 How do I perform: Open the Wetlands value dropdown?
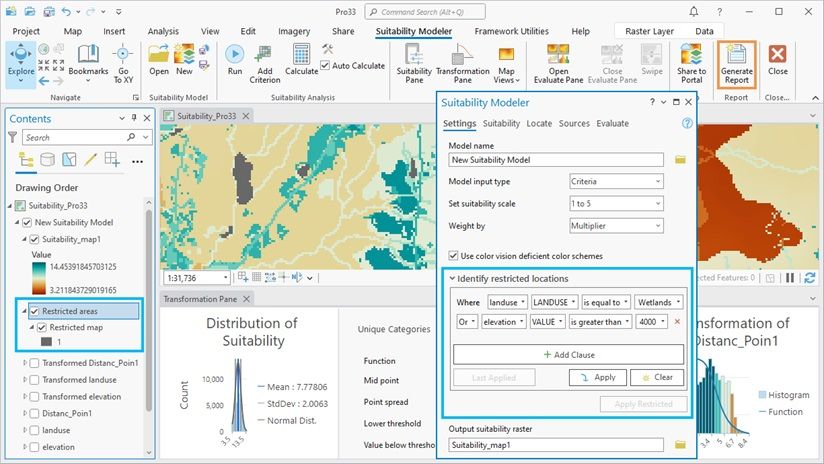[x=660, y=302]
